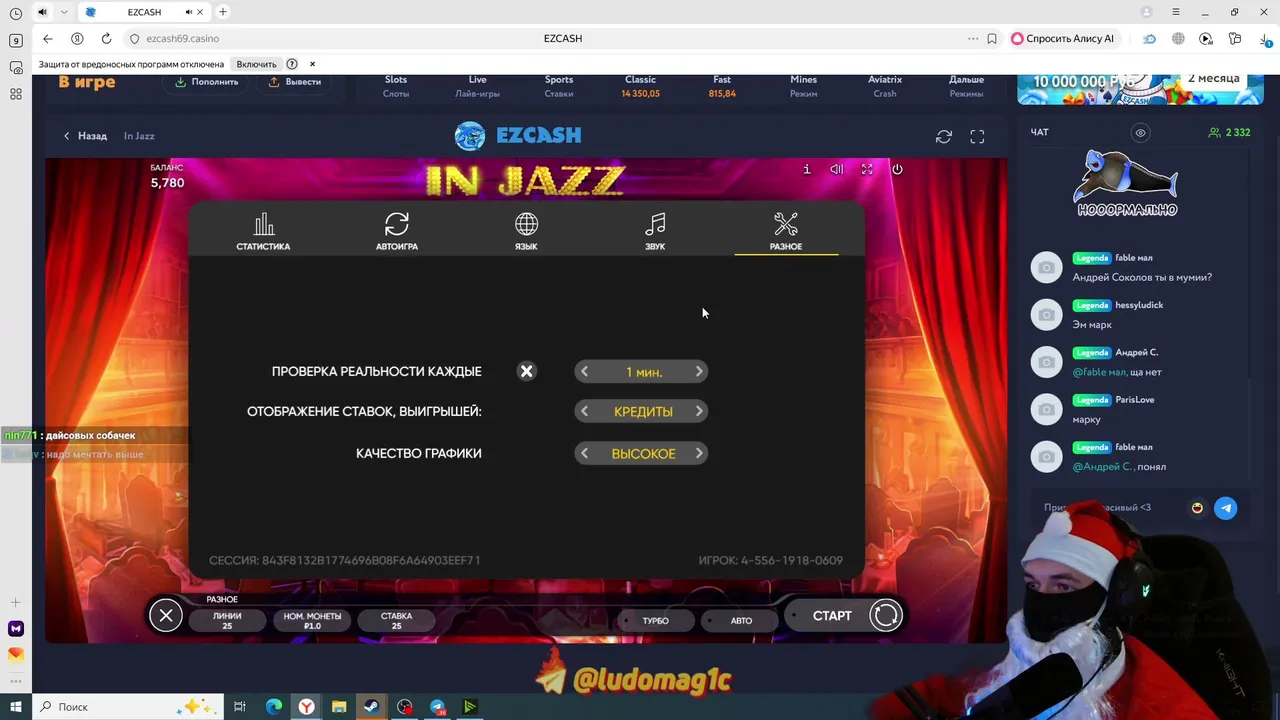Click the Вывести withdraw button
1280x720 pixels.
[295, 82]
